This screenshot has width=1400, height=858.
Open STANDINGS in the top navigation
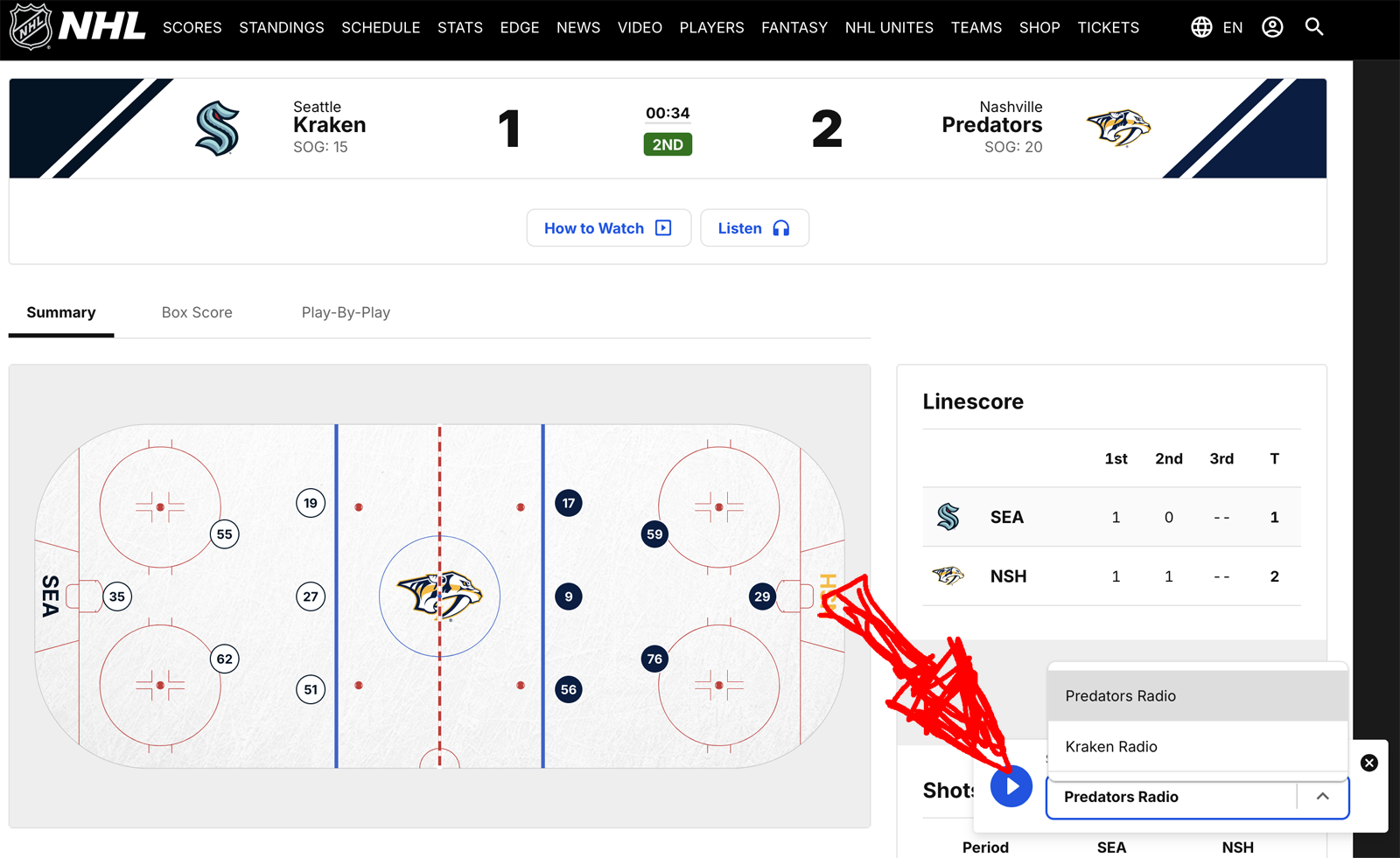point(282,27)
